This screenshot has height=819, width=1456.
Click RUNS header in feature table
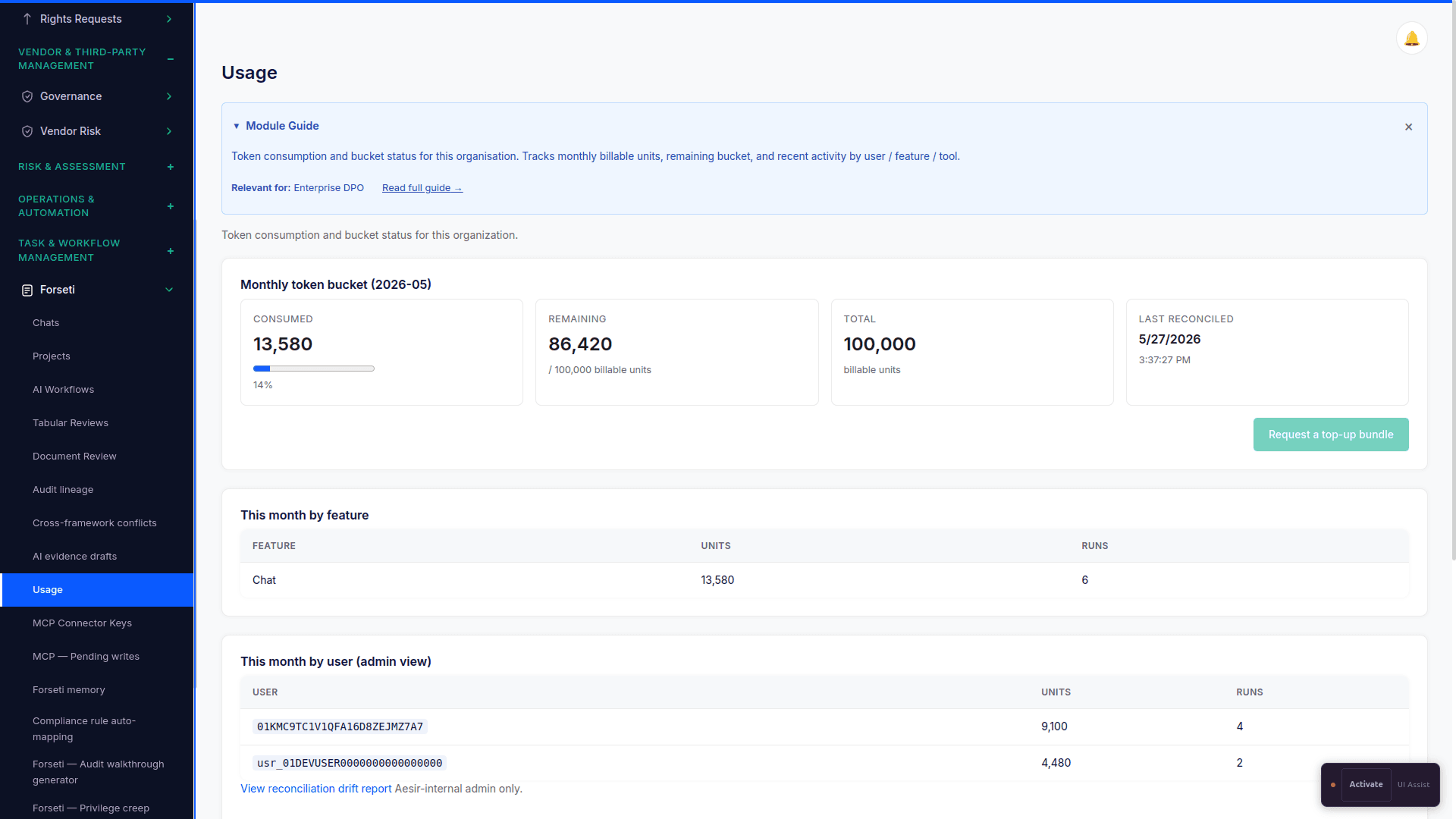click(1094, 546)
